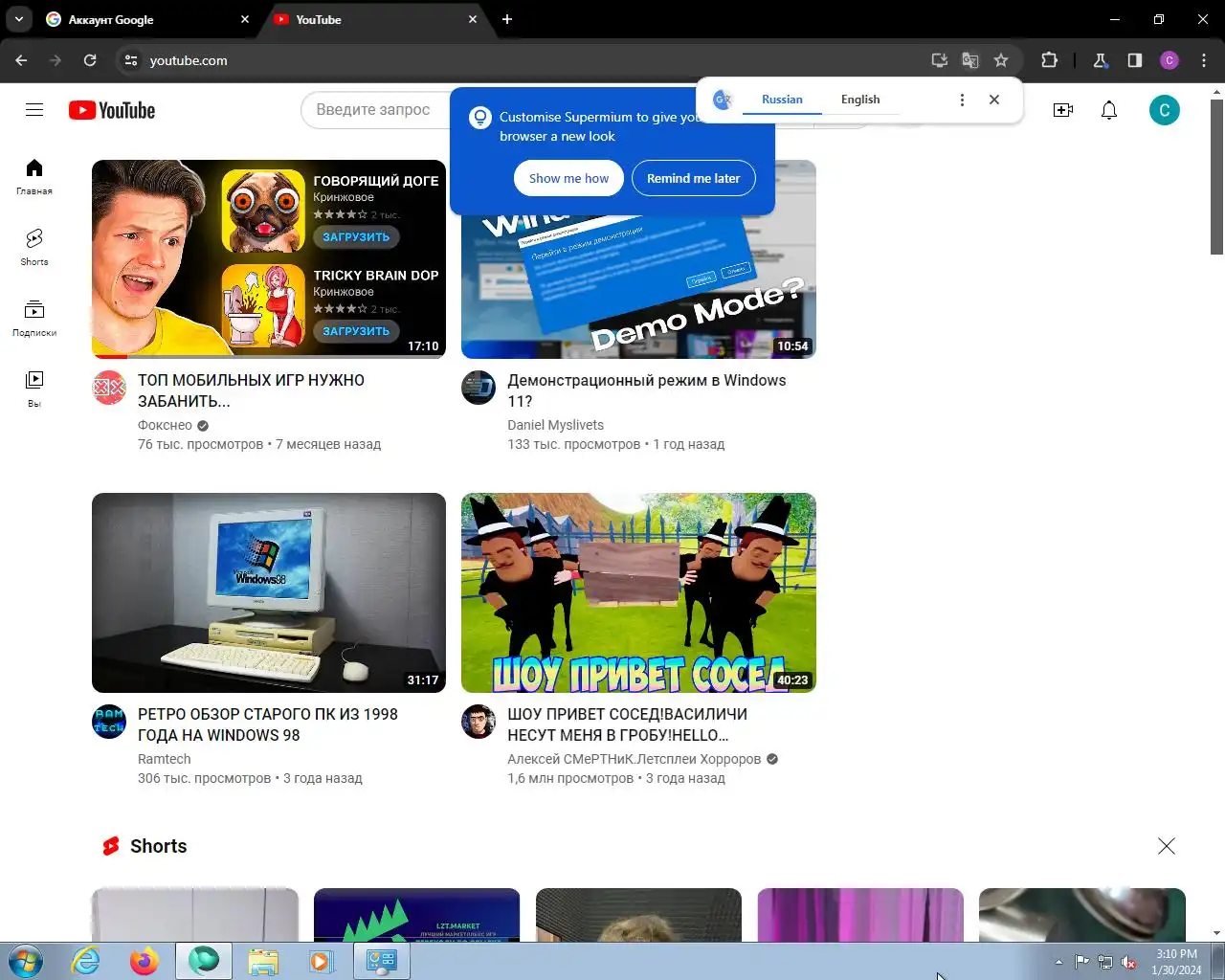Image resolution: width=1225 pixels, height=980 pixels.
Task: Launch Internet Explorer from the taskbar
Action: 86,961
